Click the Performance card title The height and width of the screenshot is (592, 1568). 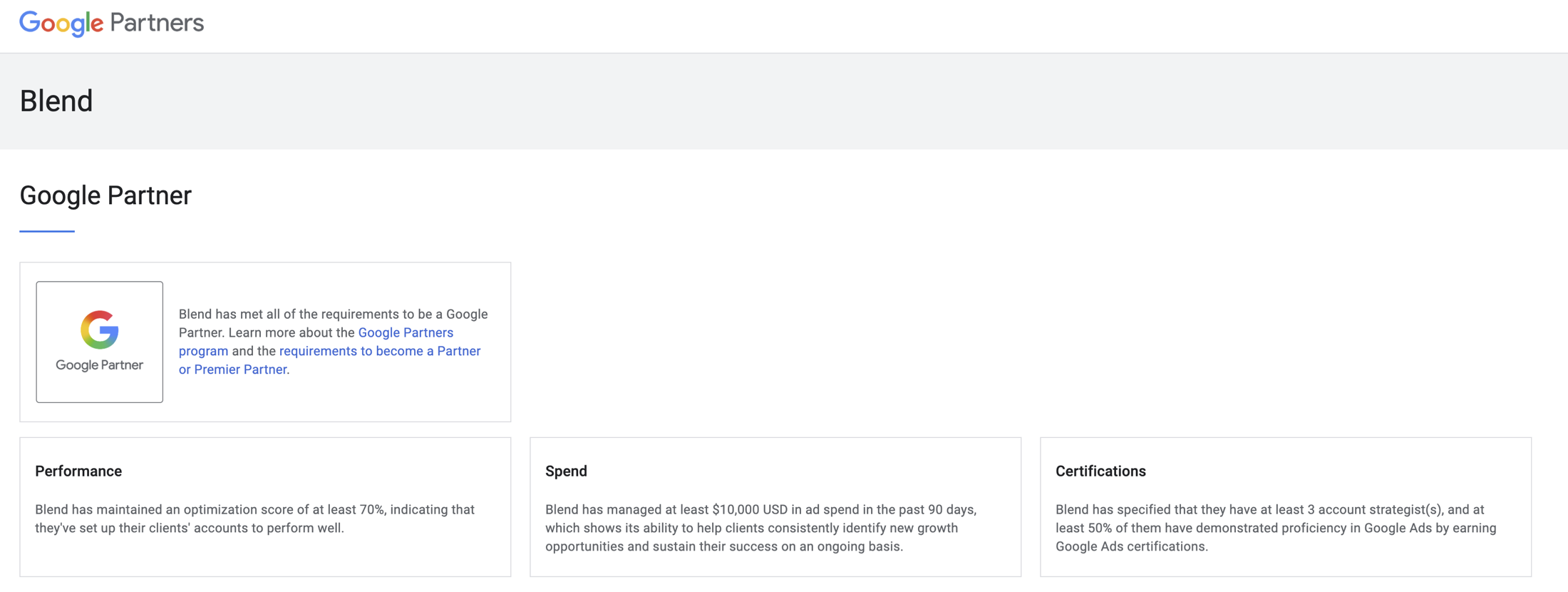[x=78, y=471]
